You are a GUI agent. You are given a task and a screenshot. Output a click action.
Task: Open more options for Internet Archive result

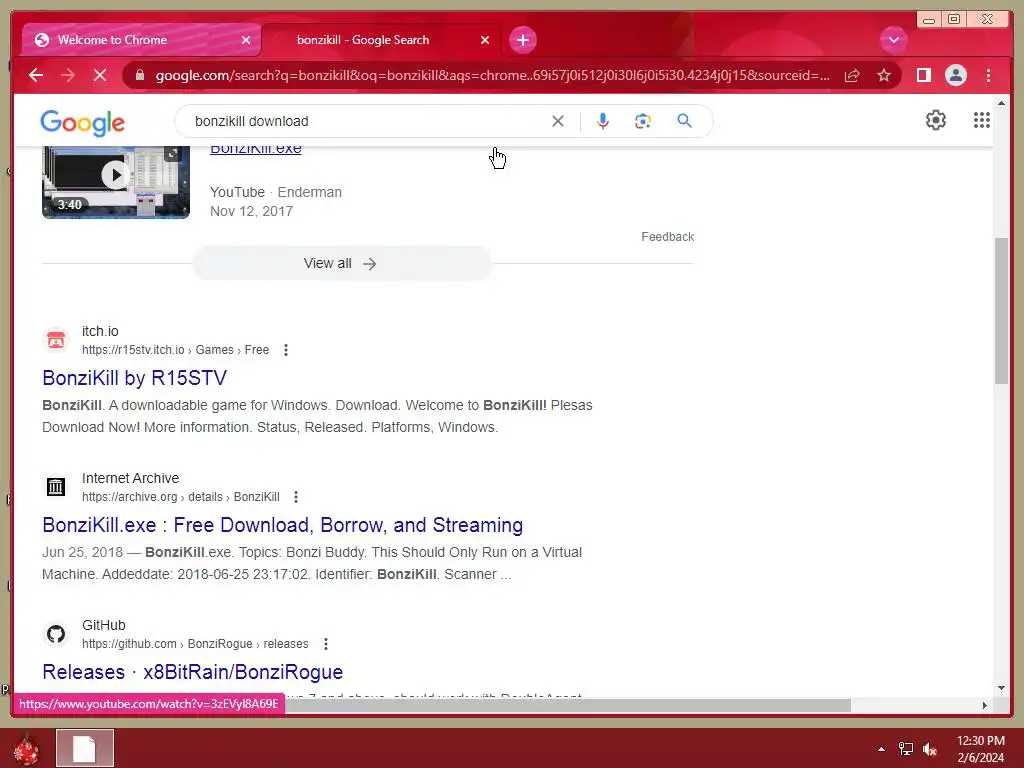pyautogui.click(x=296, y=497)
